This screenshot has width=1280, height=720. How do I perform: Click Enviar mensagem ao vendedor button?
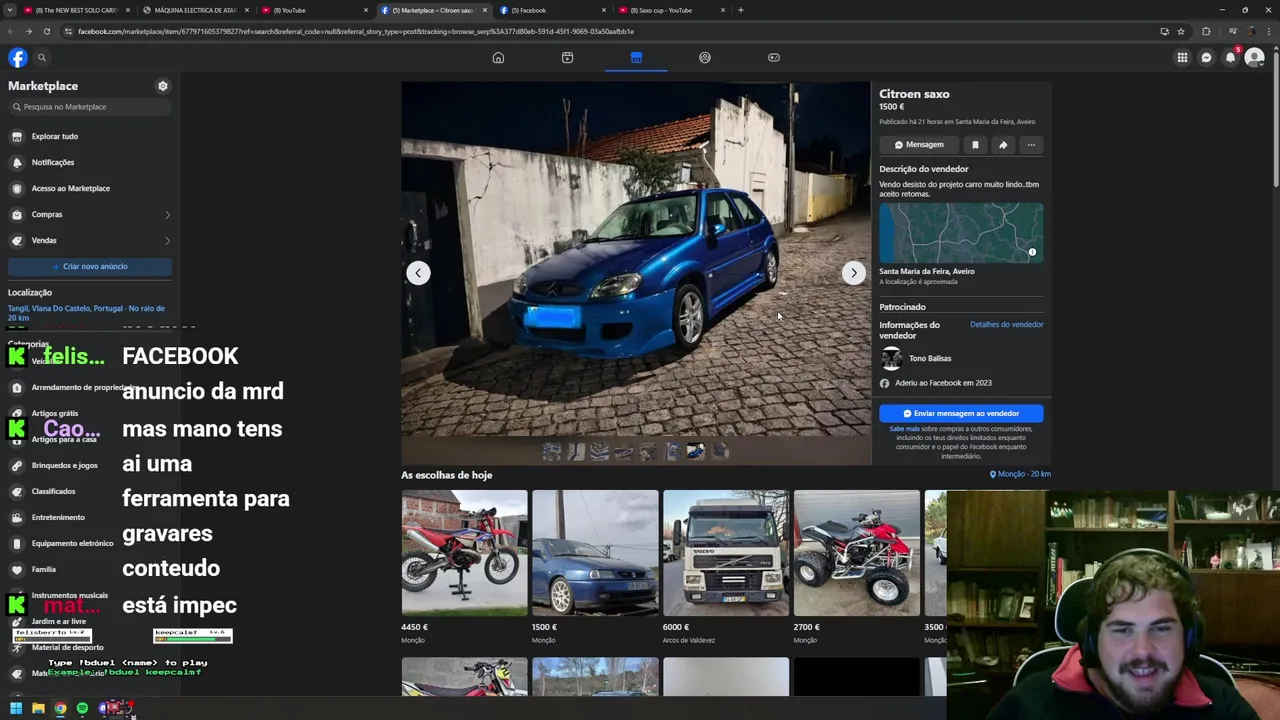pyautogui.click(x=961, y=413)
